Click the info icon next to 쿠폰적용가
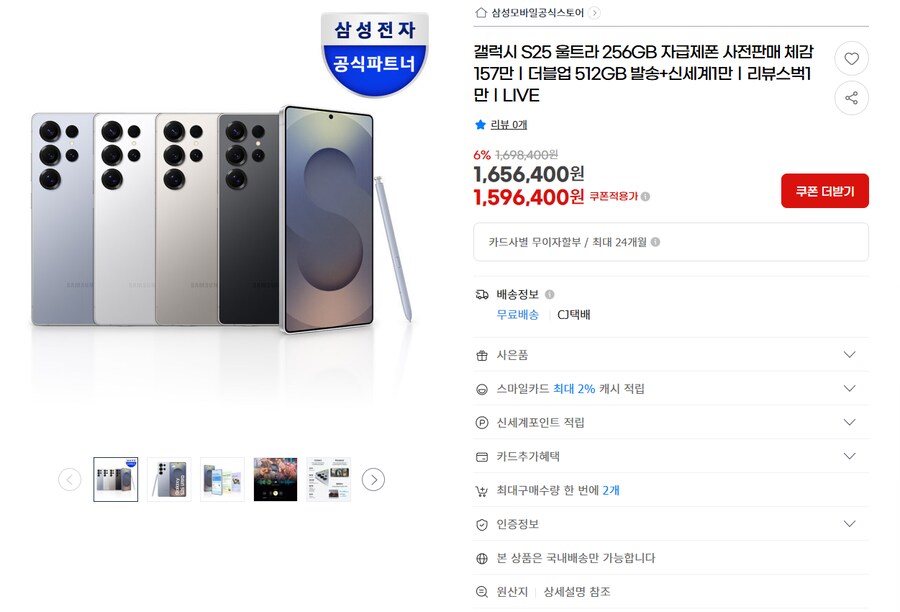The width and height of the screenshot is (900, 612). click(x=646, y=198)
